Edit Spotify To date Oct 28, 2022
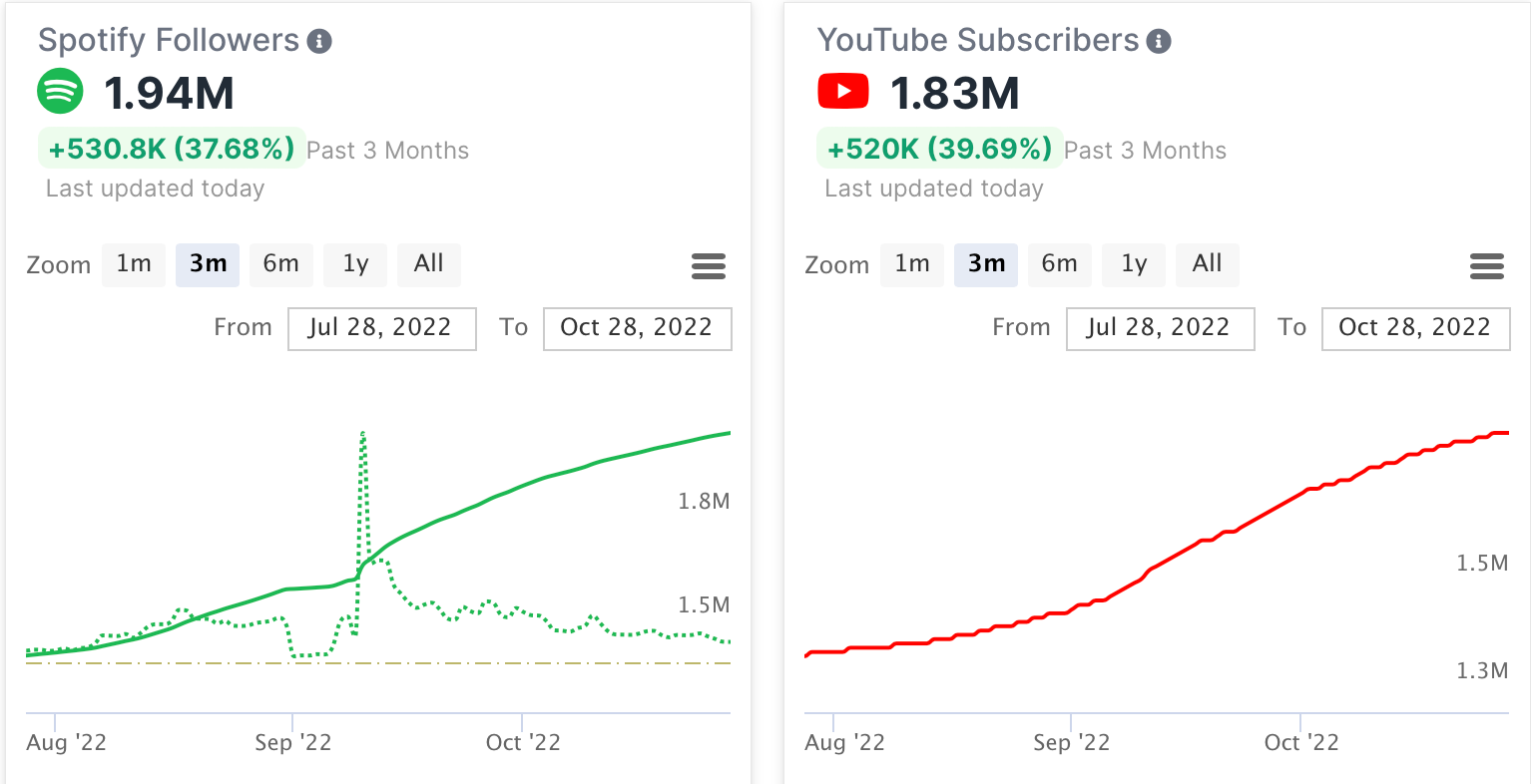 pos(637,328)
